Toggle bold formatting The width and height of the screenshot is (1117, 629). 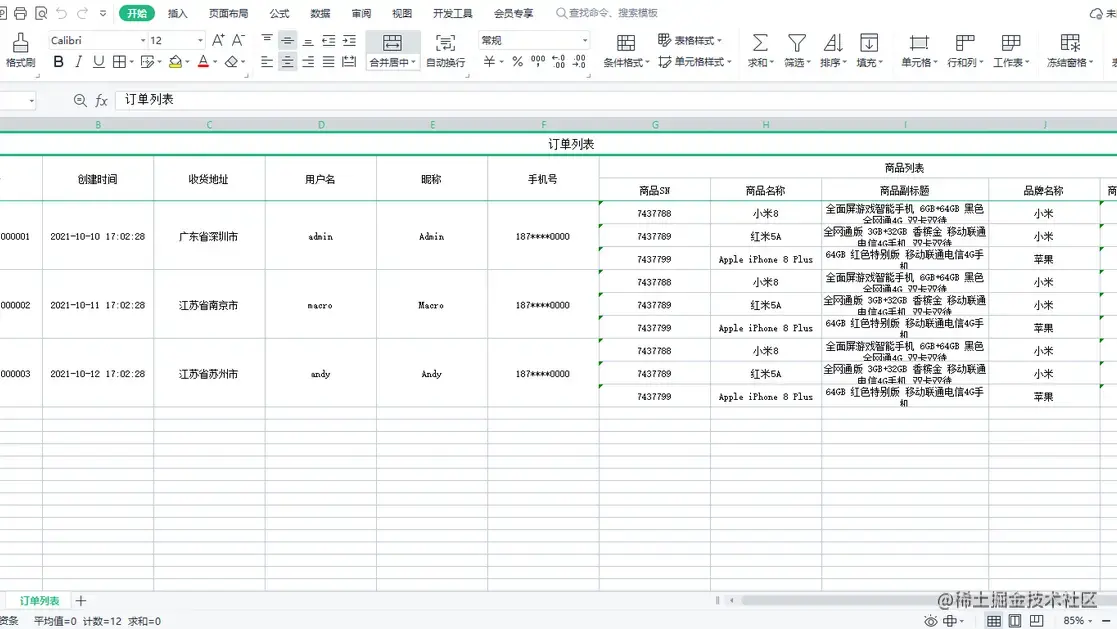pyautogui.click(x=58, y=62)
